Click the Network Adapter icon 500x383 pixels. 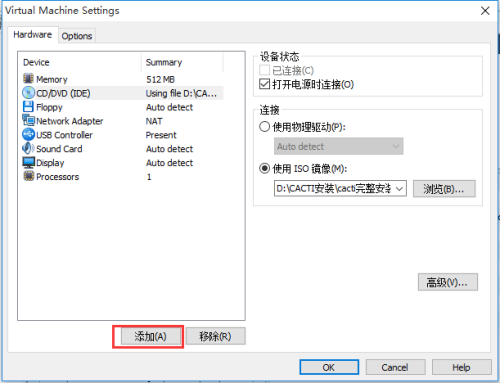pos(28,120)
